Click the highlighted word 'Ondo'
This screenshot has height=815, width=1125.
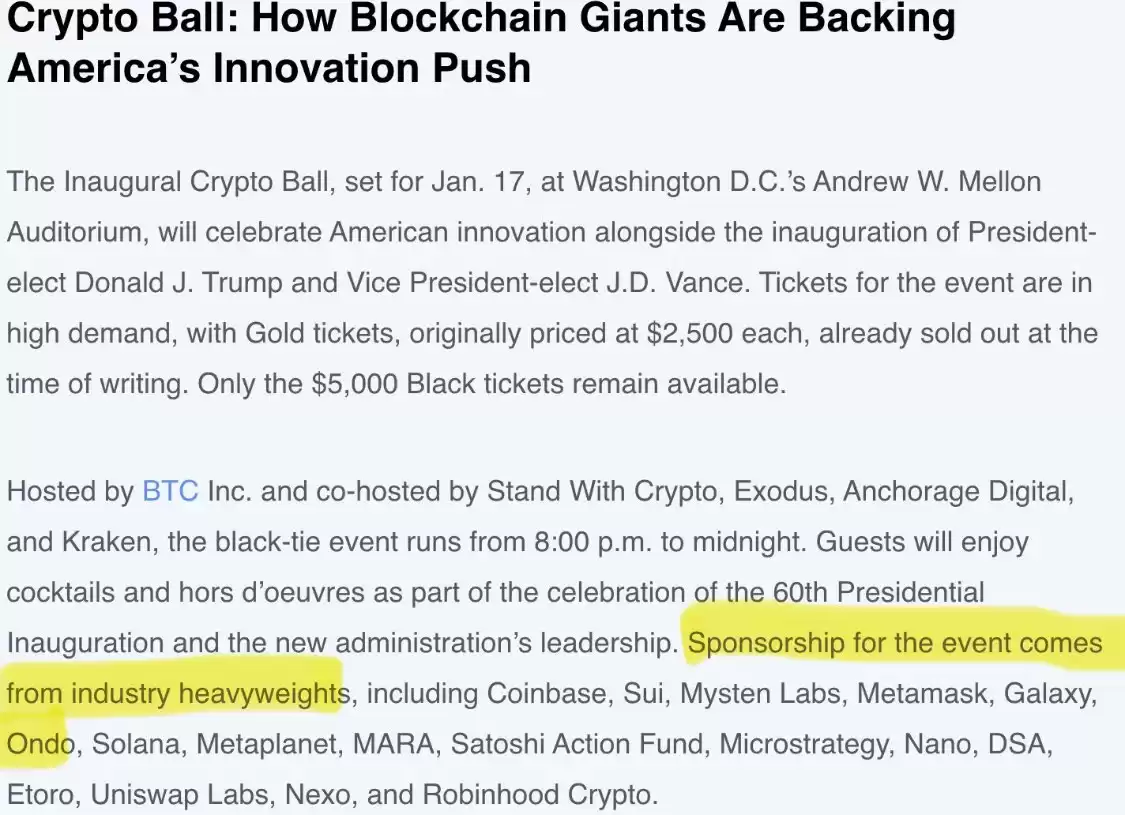point(39,744)
